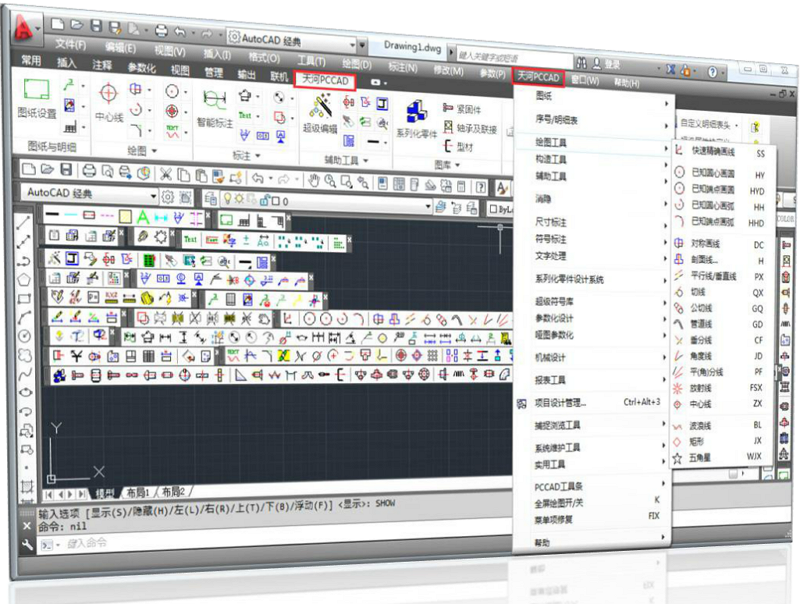Click the help question mark in title bar
Image resolution: width=800 pixels, height=604 pixels.
(712, 72)
